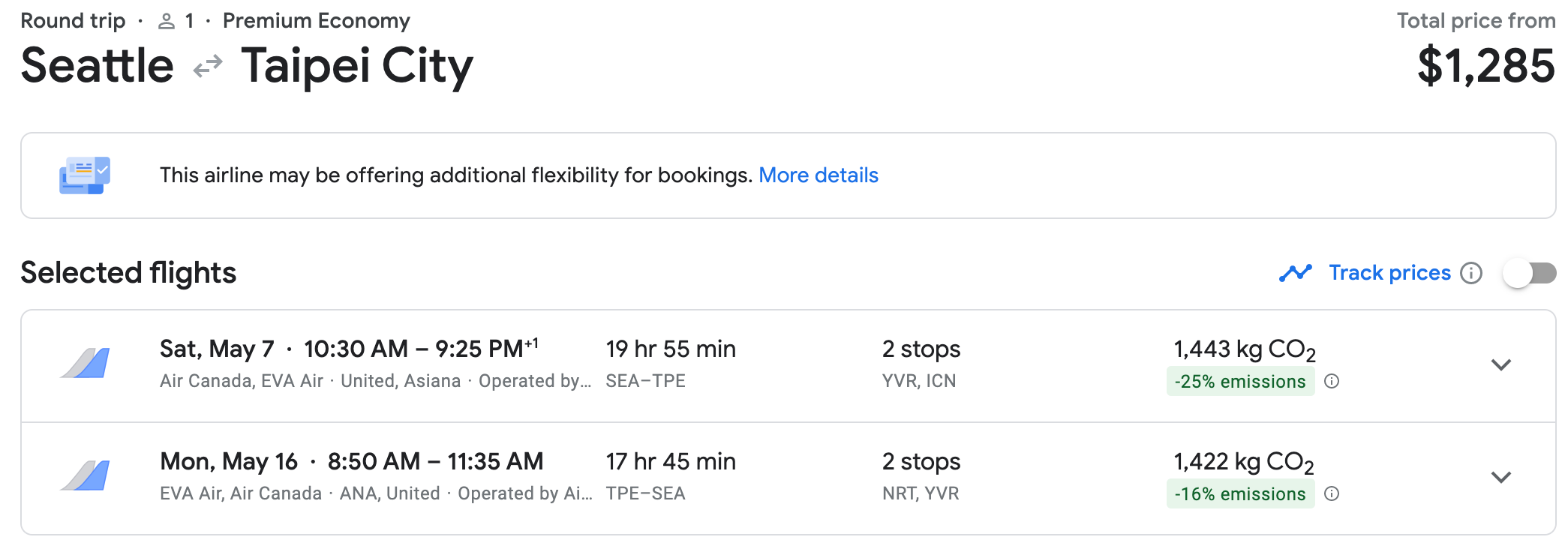Click the May 7 flight airline logo
This screenshot has height=546, width=1568.
[85, 363]
